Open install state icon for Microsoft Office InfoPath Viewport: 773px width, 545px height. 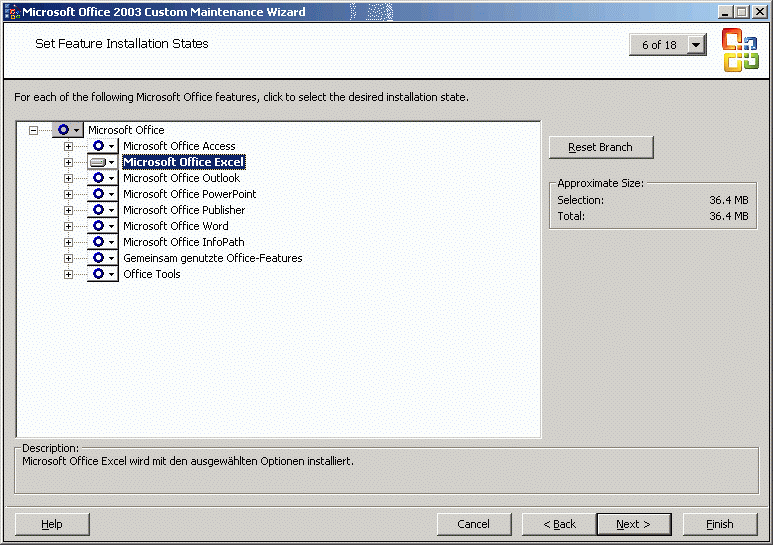pyautogui.click(x=103, y=242)
